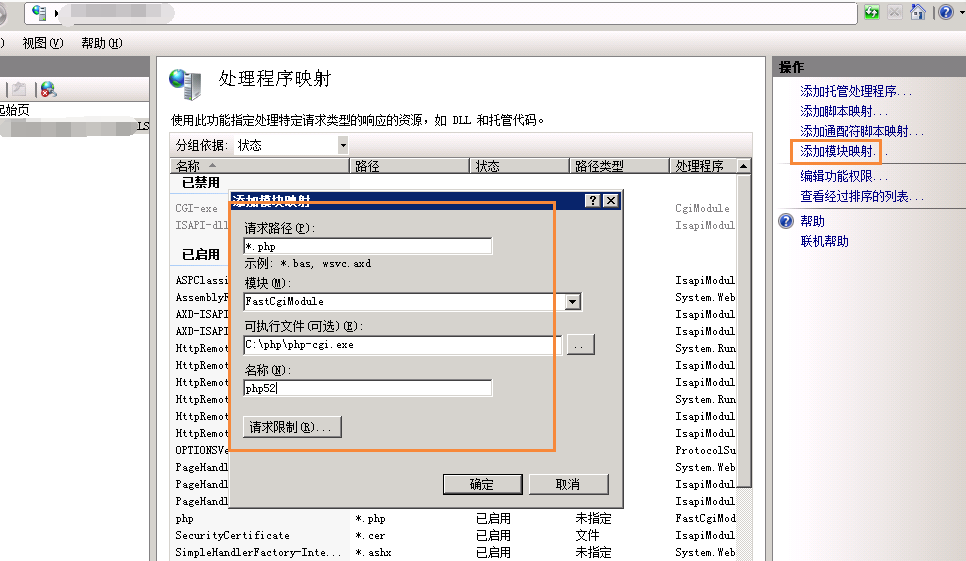Open 请求限制 settings button
Image resolution: width=966 pixels, height=561 pixels.
pos(293,427)
